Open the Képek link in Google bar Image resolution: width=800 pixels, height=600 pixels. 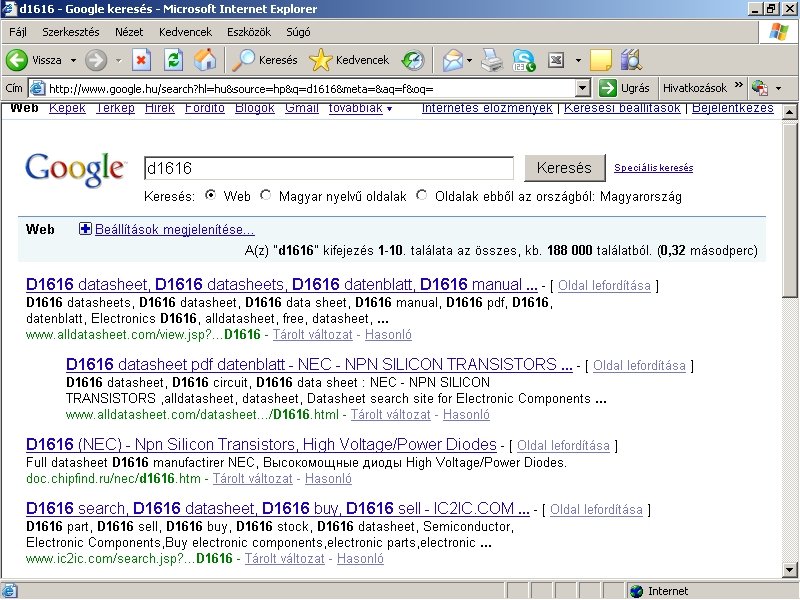(67, 108)
